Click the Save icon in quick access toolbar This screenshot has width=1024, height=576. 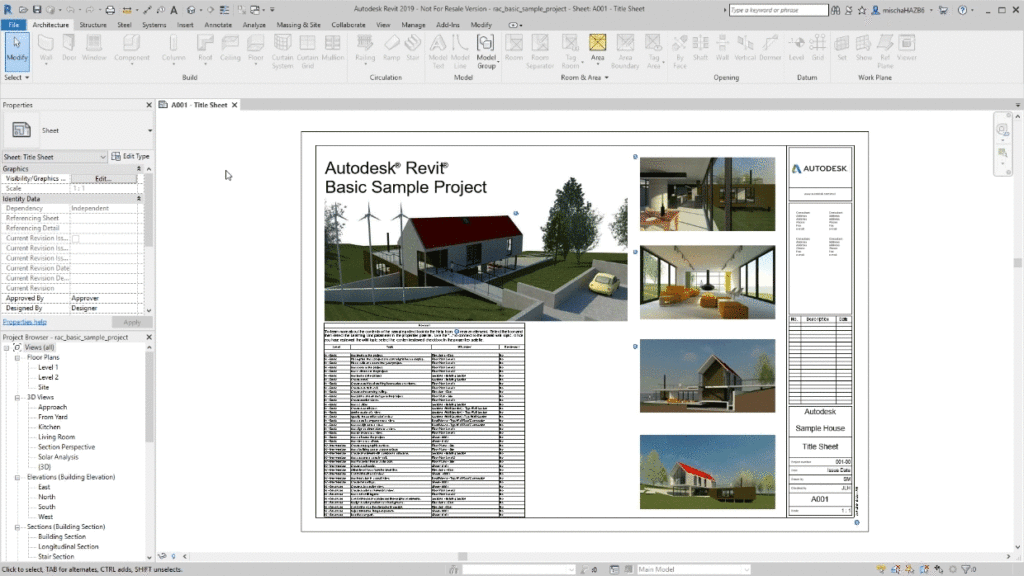pos(37,9)
